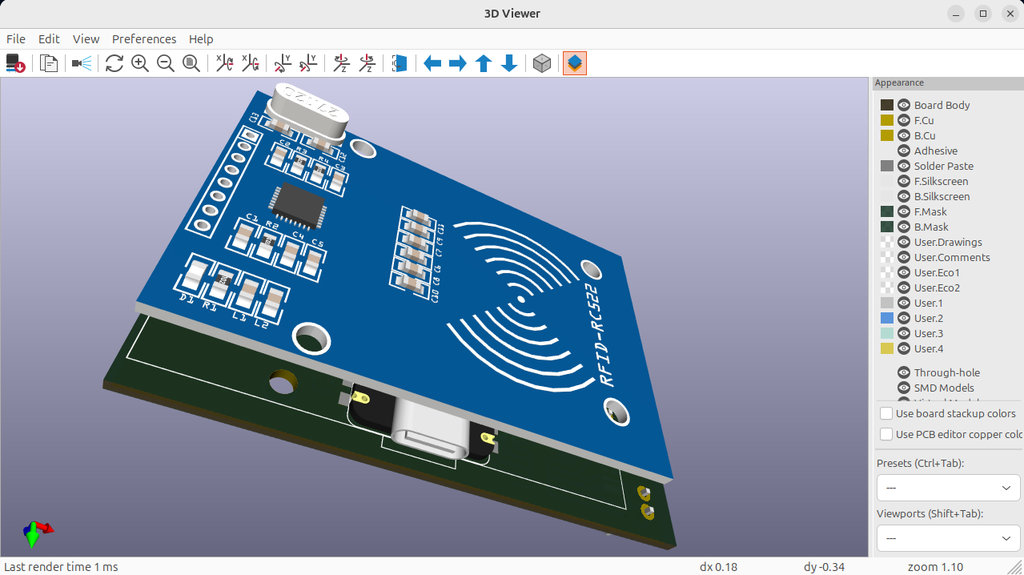Toggle B.Cu layer visibility eye

[904, 135]
